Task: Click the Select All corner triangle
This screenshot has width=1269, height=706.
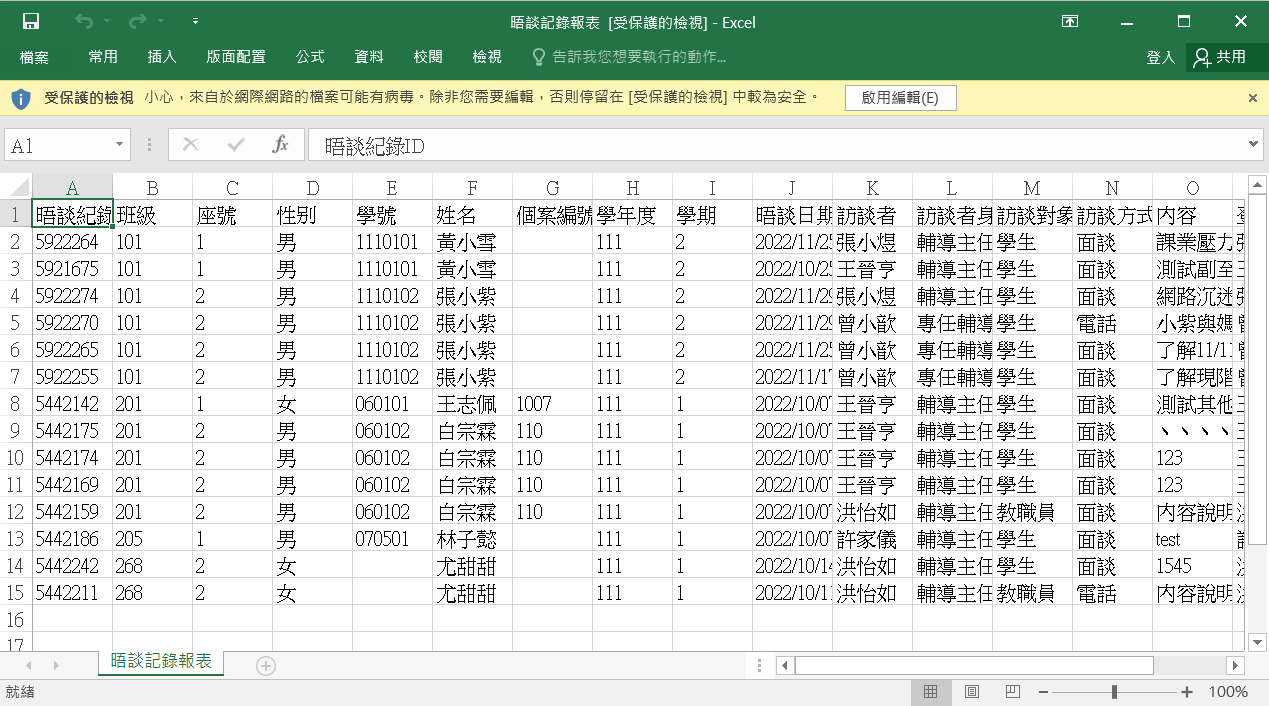Action: tap(16, 187)
